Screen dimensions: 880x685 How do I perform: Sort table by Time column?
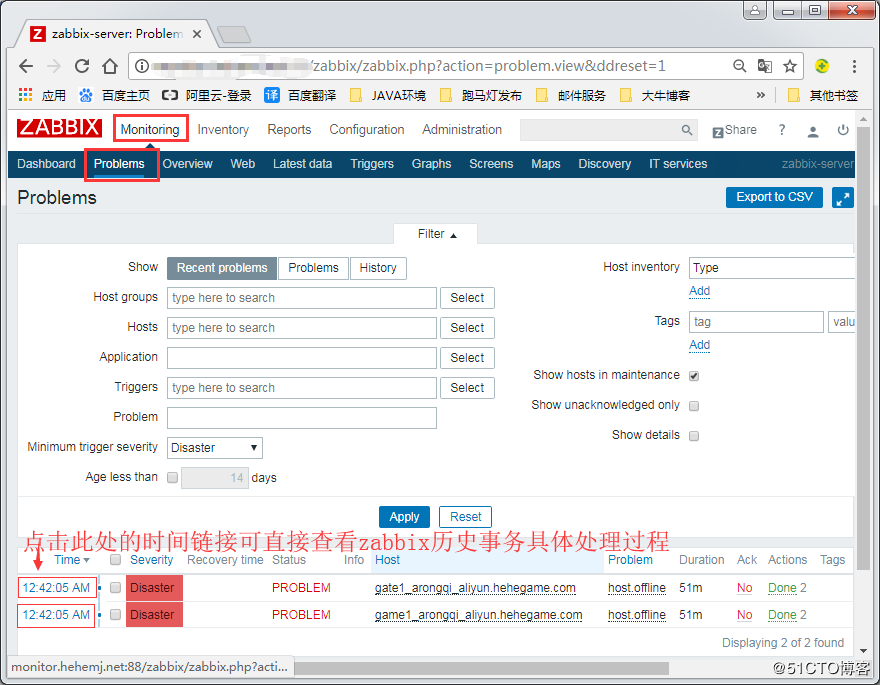pyautogui.click(x=72, y=560)
